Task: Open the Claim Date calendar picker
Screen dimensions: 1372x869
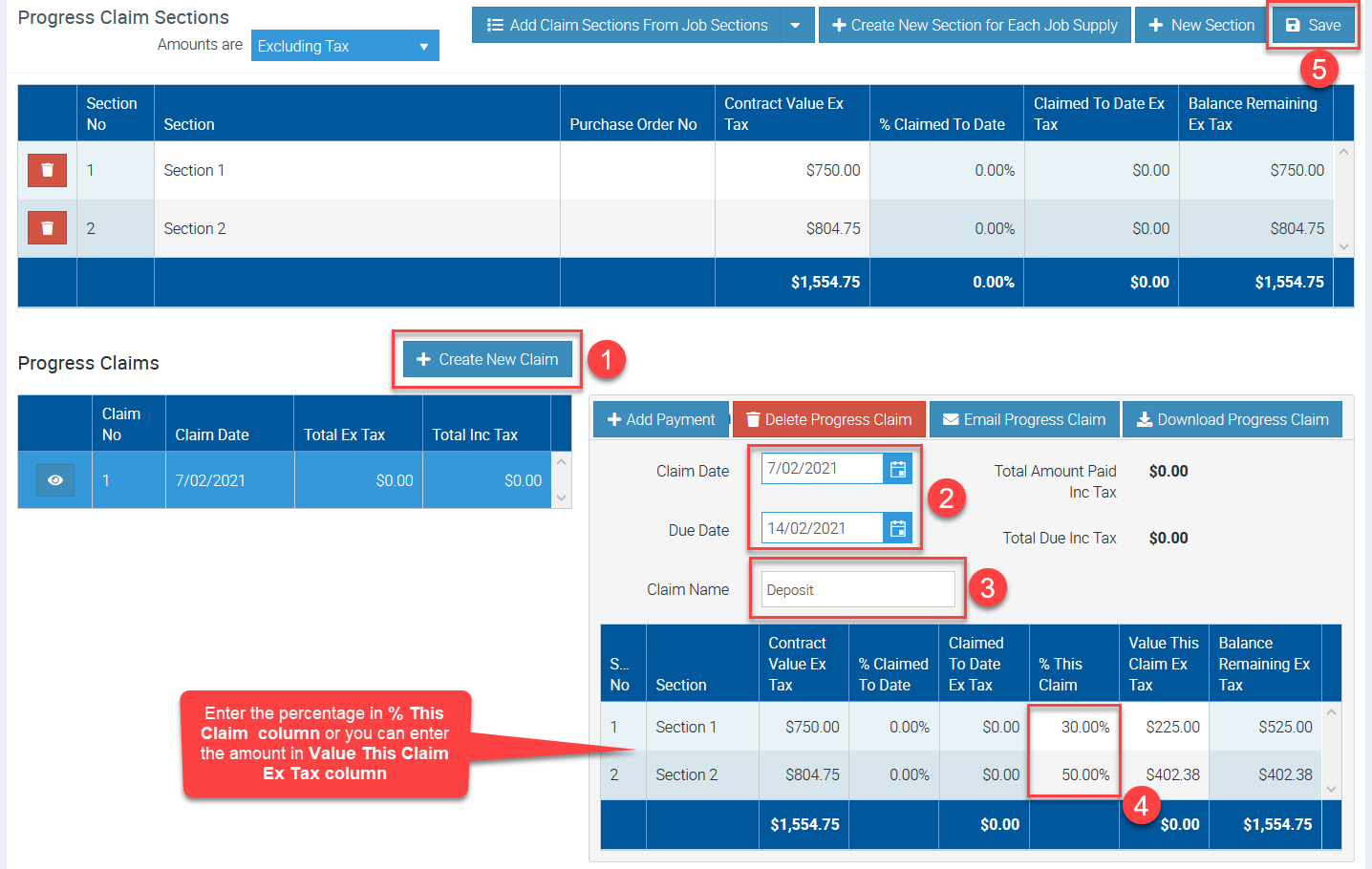Action: point(897,469)
